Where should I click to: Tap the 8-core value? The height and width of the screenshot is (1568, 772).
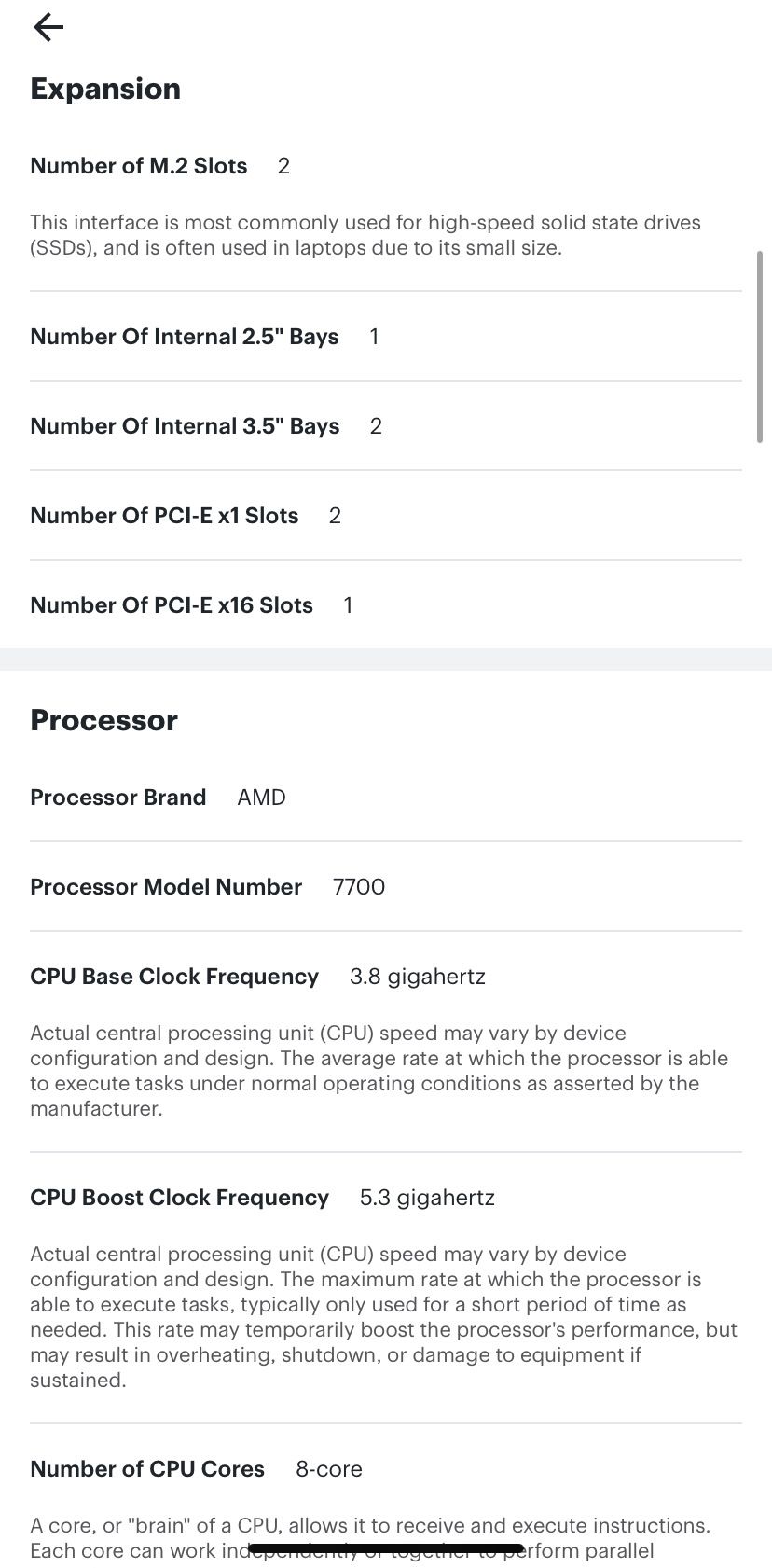[x=328, y=1468]
